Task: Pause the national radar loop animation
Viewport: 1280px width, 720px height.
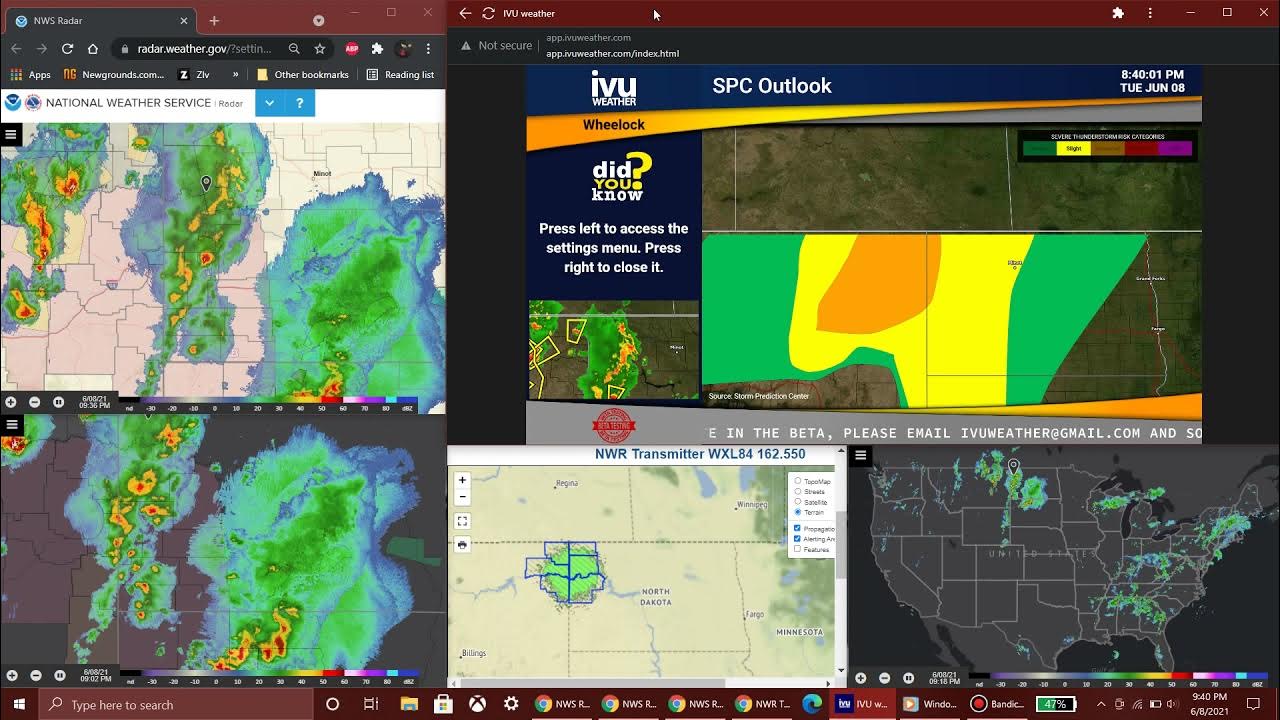Action: (908, 678)
